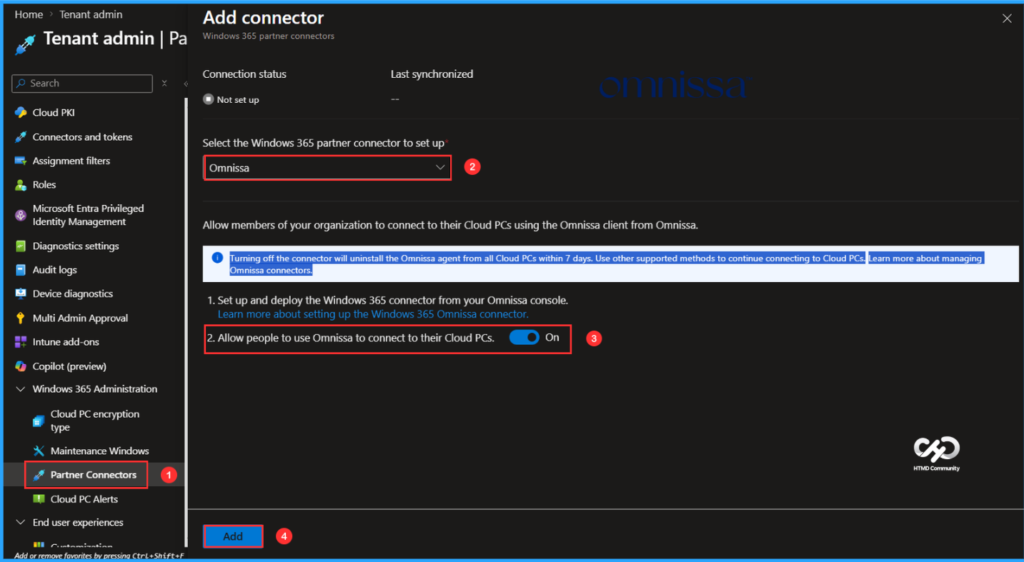Click the Device diagnostics icon
The height and width of the screenshot is (562, 1024).
point(20,294)
